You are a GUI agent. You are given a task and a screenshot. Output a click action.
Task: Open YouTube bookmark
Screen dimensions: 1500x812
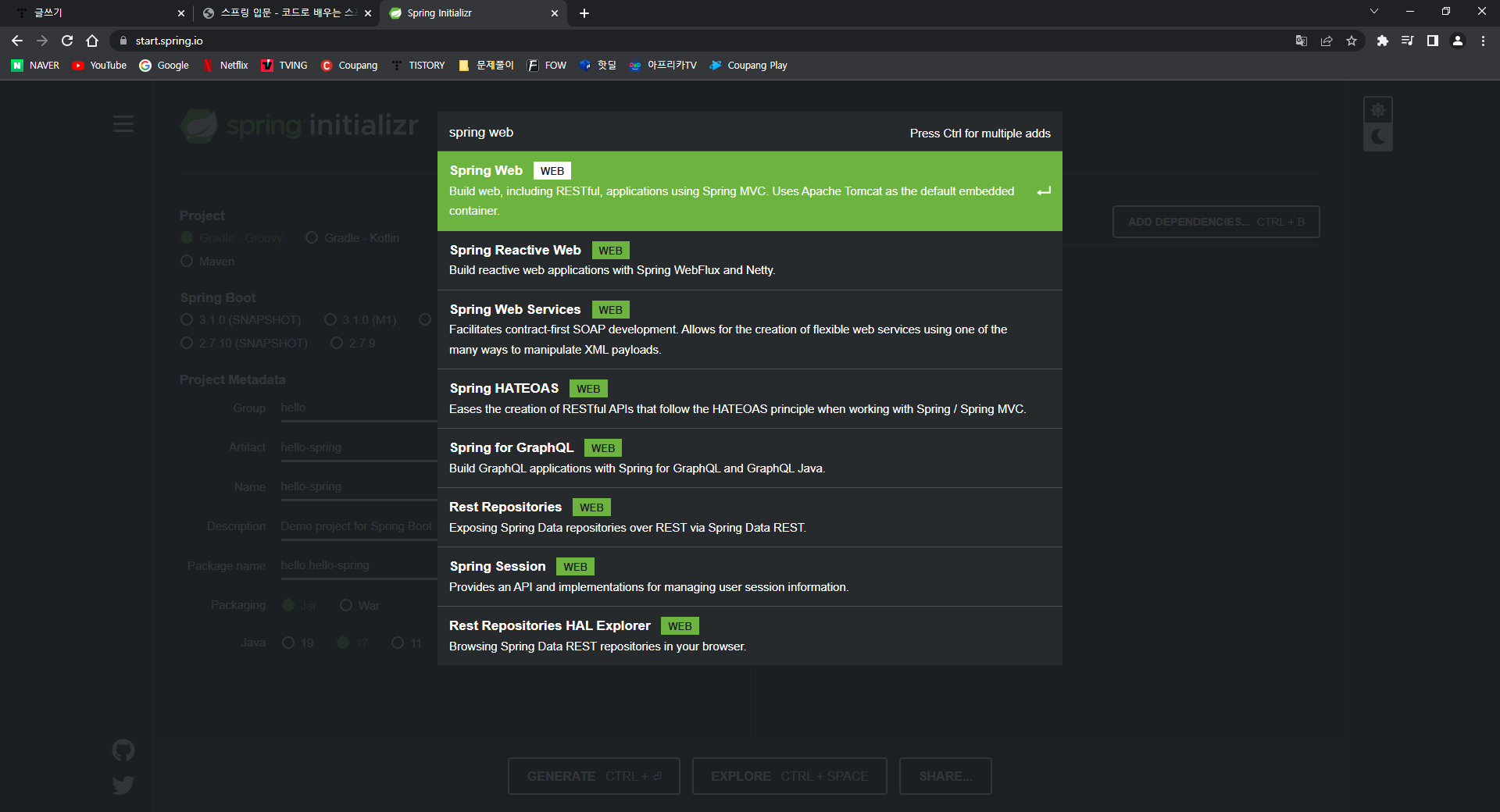click(99, 66)
